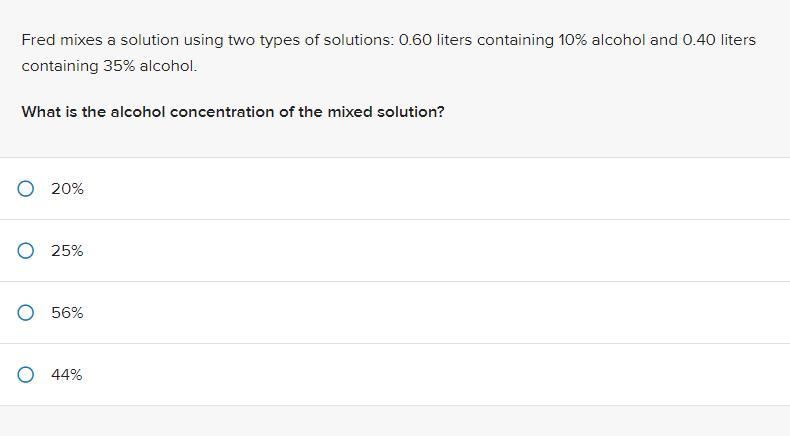
Task: Click the gray area below the 44% option
Action: pyautogui.click(x=400, y=421)
